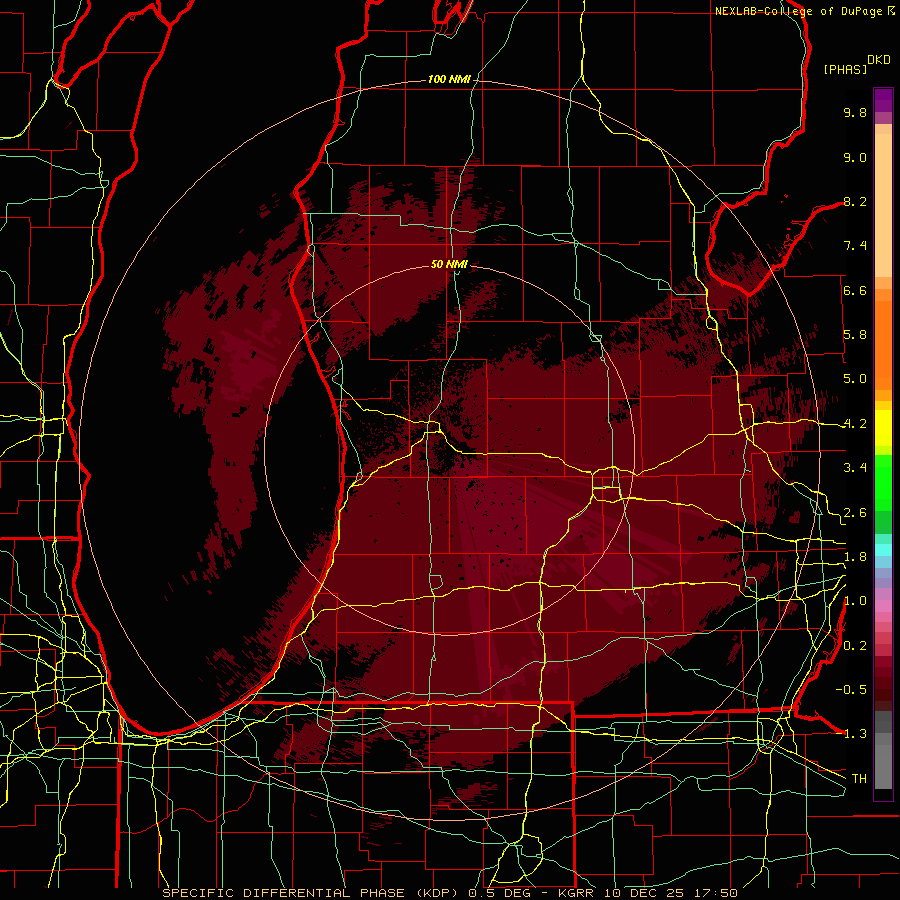This screenshot has width=900, height=900.
Task: Click the 0.2 scale value
Action: pyautogui.click(x=855, y=646)
